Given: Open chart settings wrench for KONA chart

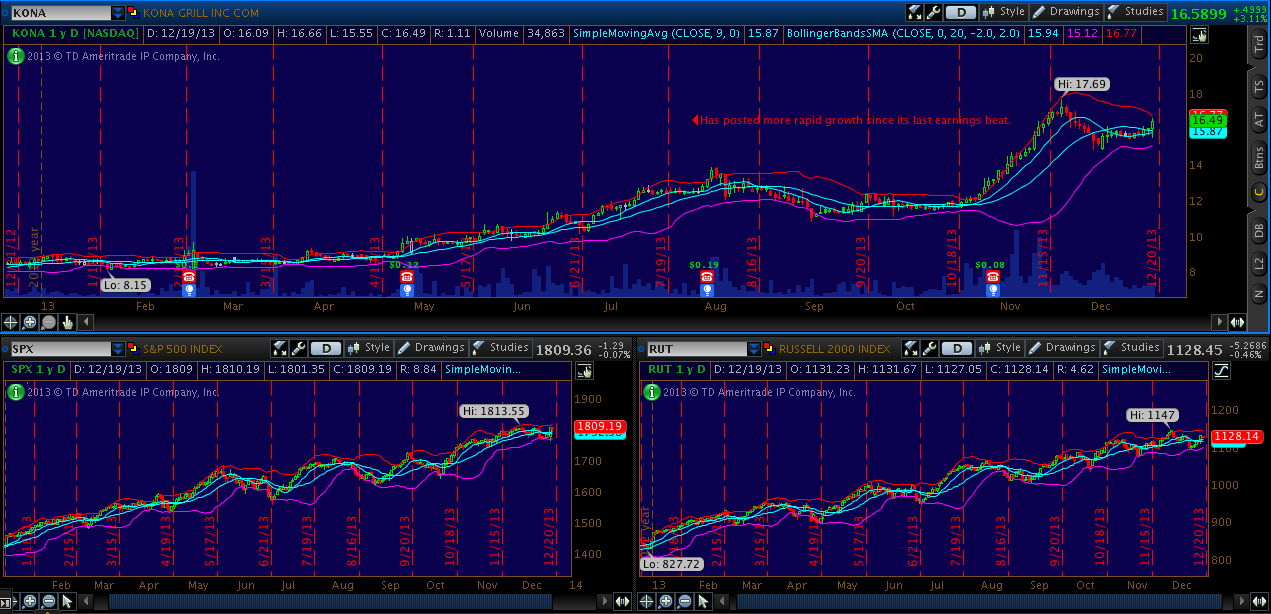Looking at the screenshot, I should tap(934, 12).
